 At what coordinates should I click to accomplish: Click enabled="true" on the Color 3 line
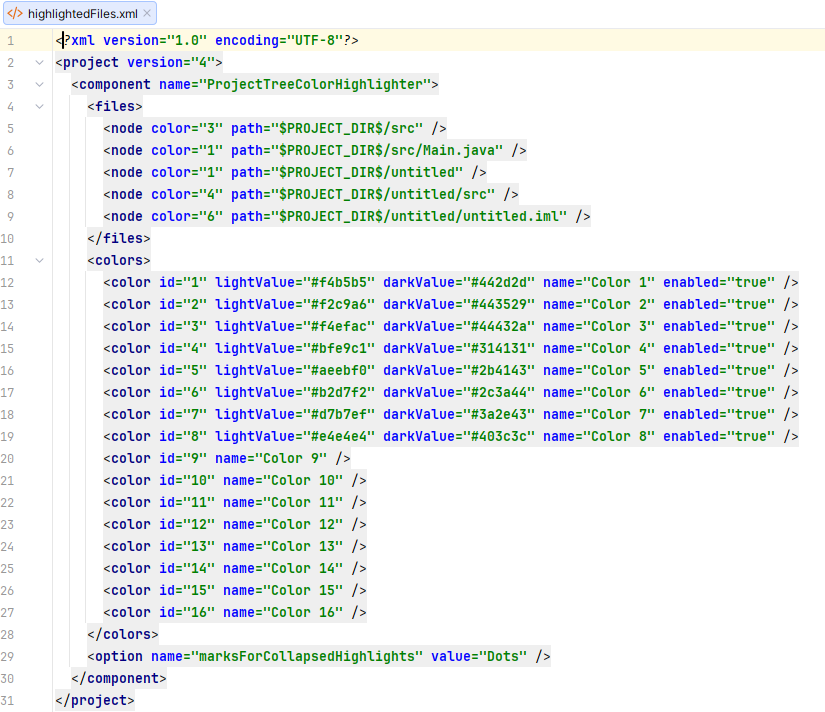[x=719, y=327]
